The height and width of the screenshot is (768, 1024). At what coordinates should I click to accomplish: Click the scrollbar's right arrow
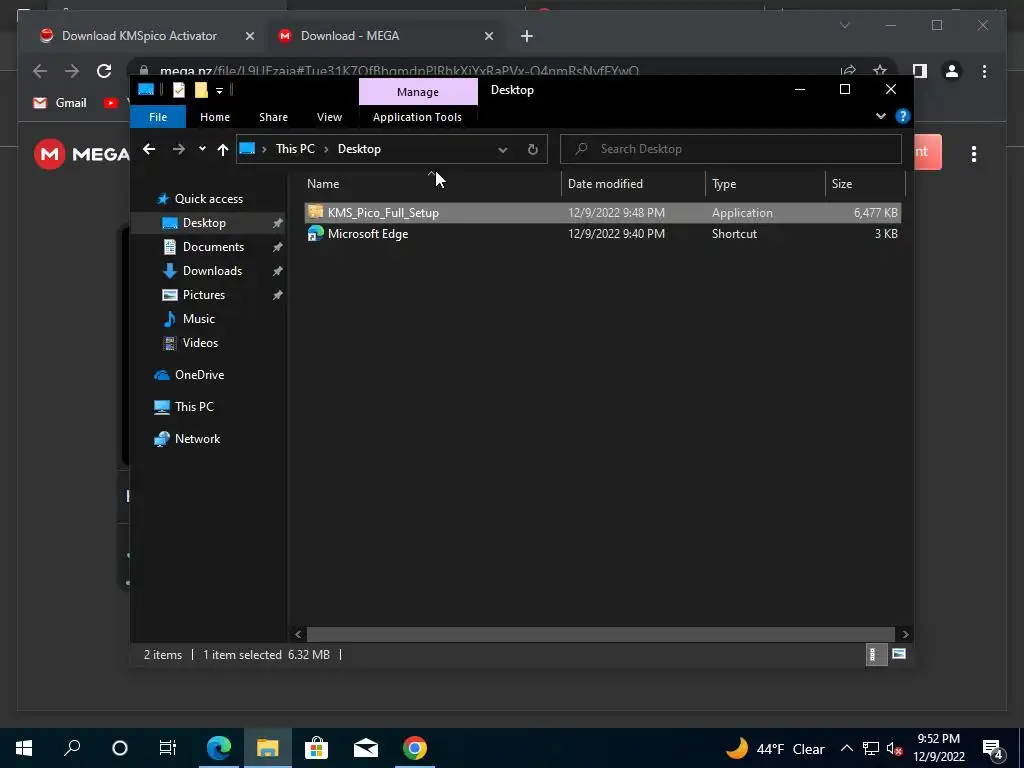pyautogui.click(x=905, y=634)
